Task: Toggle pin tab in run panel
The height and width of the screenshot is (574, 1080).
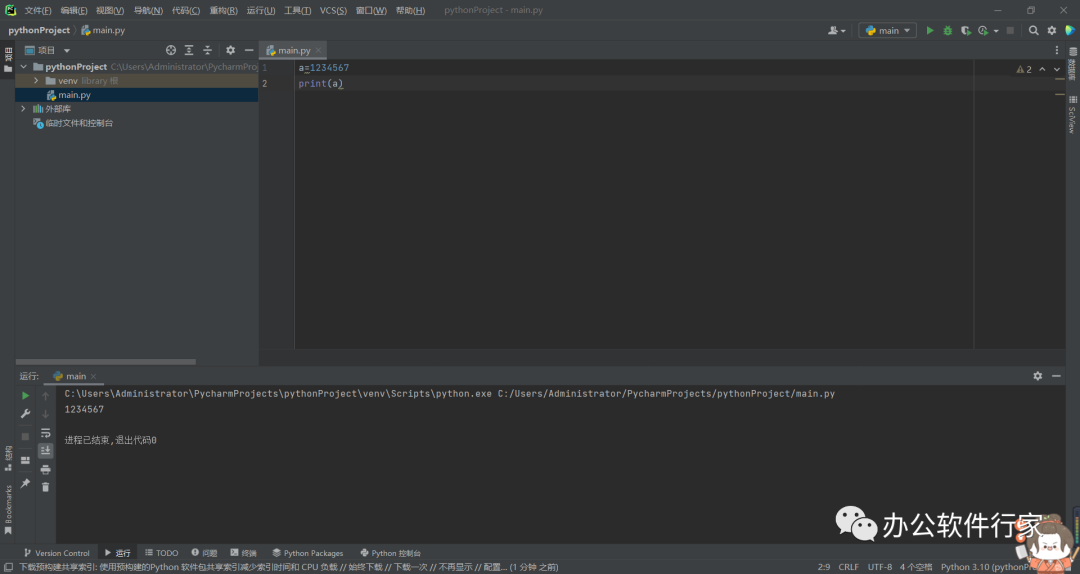Action: [x=26, y=483]
